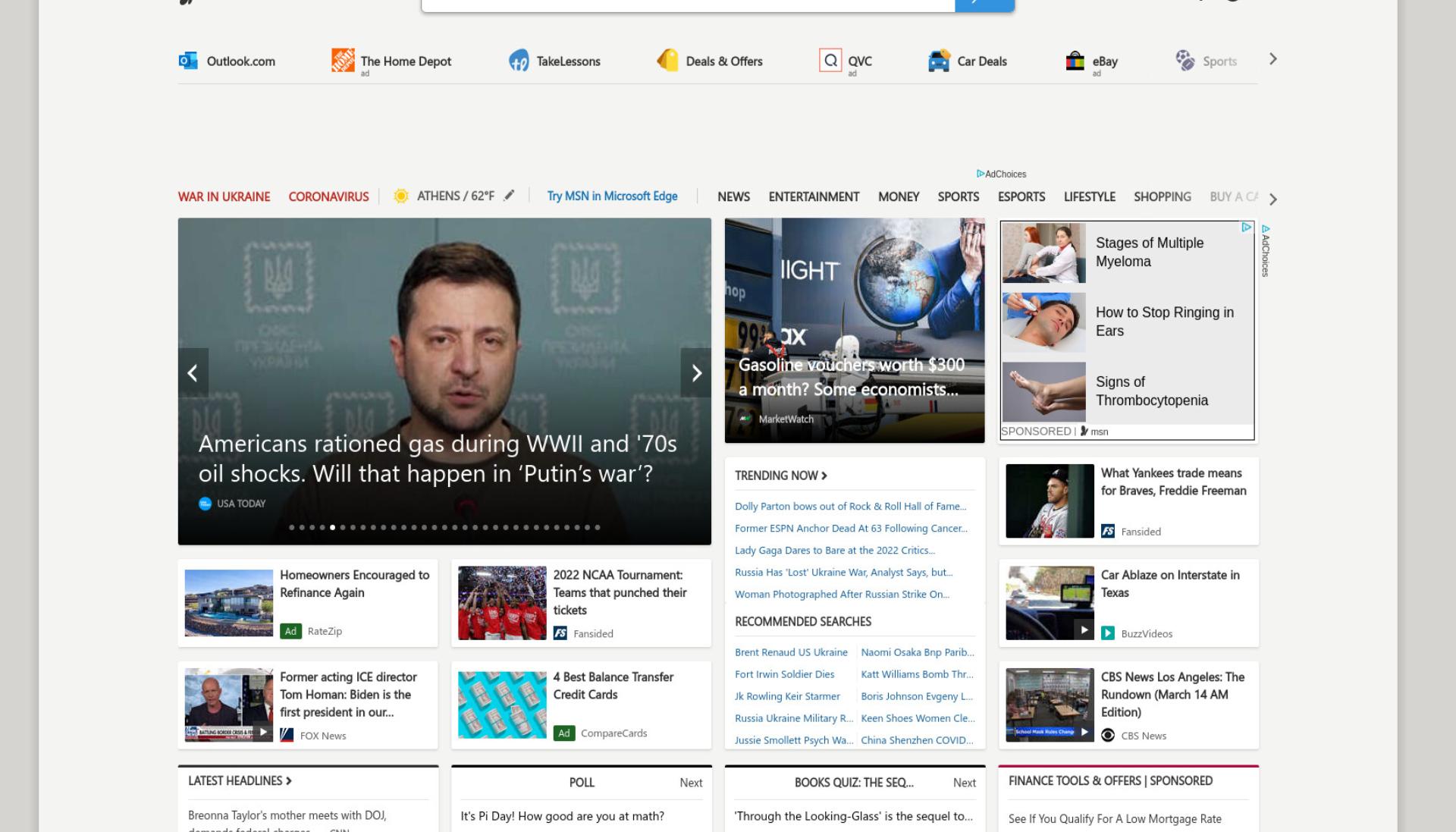This screenshot has width=1456, height=832.
Task: Expand more navigation categories with the chevron
Action: coord(1273,199)
